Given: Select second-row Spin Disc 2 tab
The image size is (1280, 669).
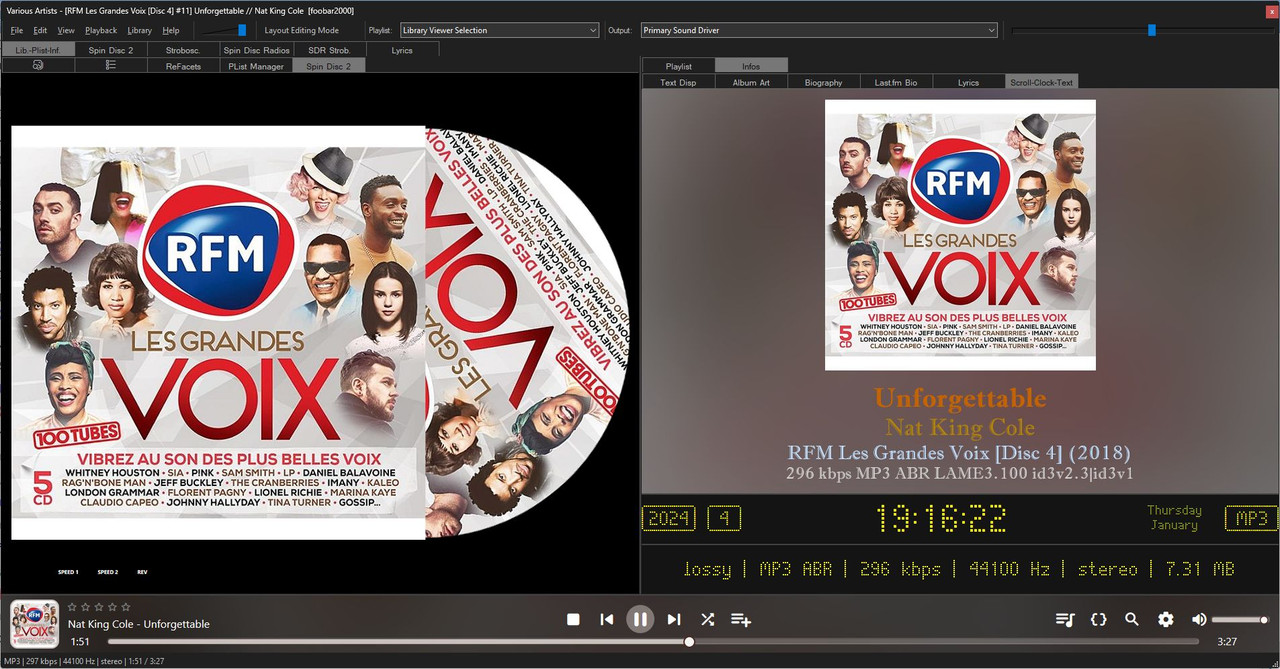Looking at the screenshot, I should 329,65.
